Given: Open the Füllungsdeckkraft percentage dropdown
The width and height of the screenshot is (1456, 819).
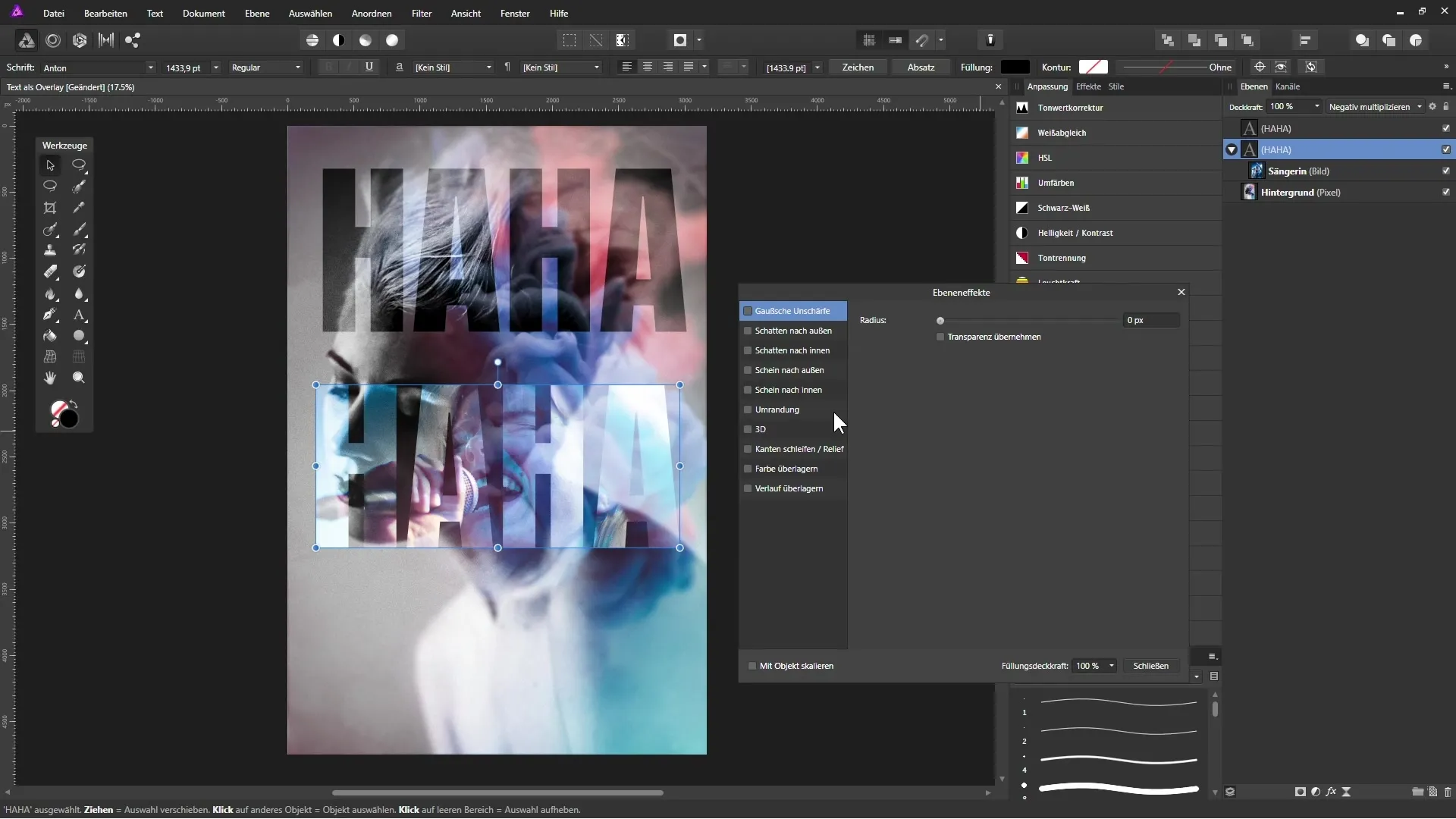Looking at the screenshot, I should click(x=1111, y=666).
